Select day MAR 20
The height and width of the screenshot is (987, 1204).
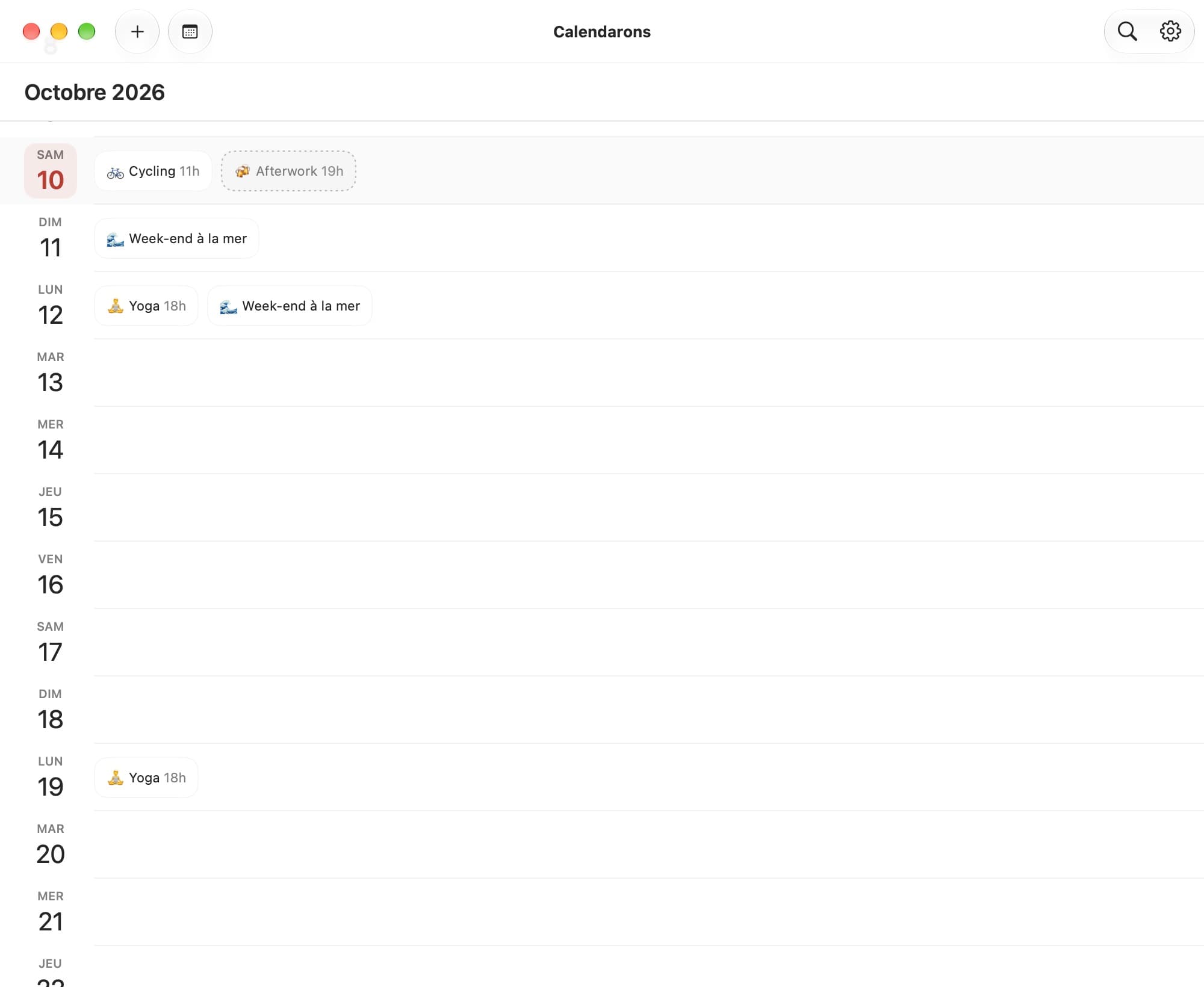tap(51, 845)
